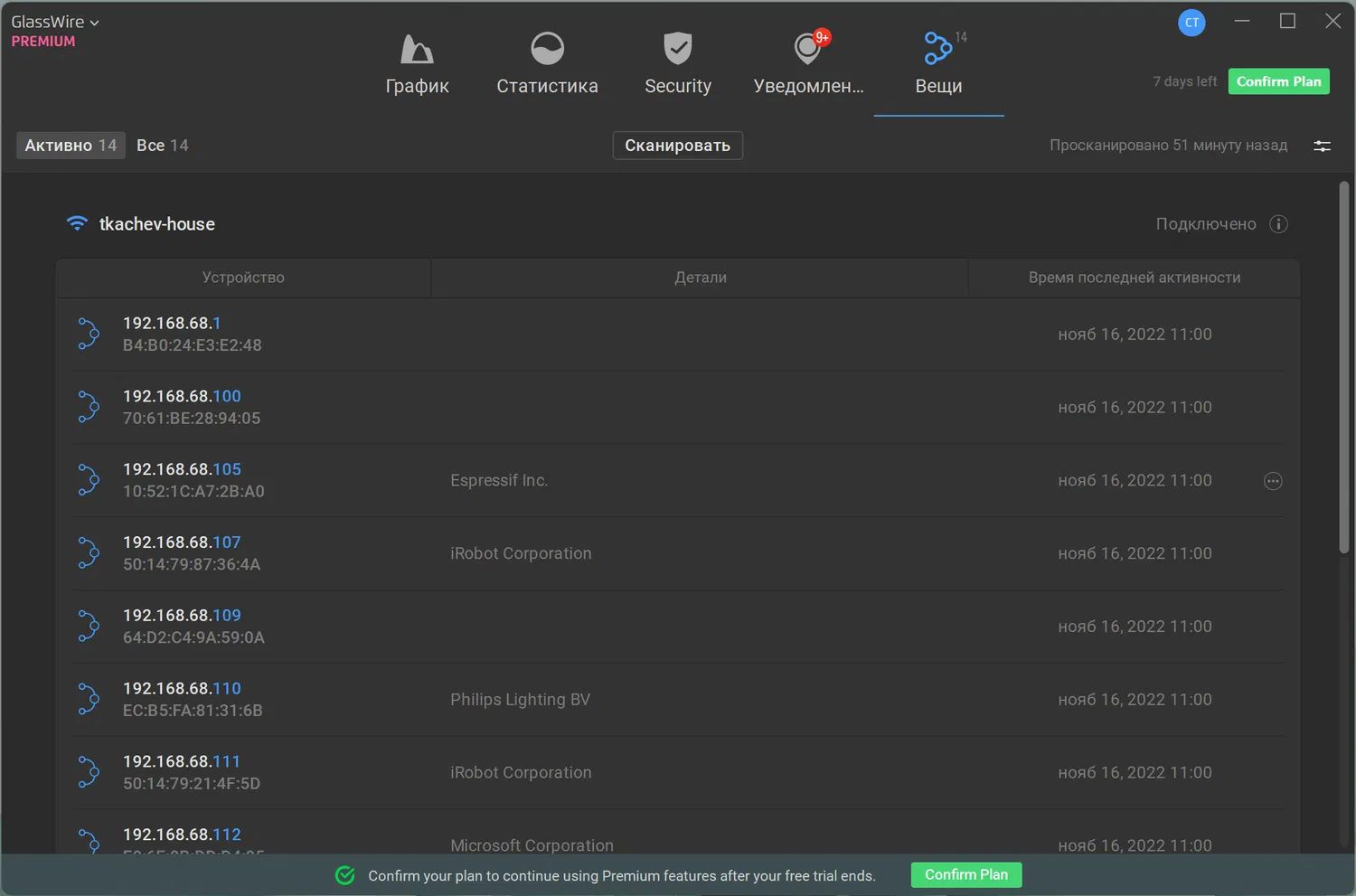Click MAC address 10:52:1C:A7:2B:A0

pyautogui.click(x=193, y=492)
